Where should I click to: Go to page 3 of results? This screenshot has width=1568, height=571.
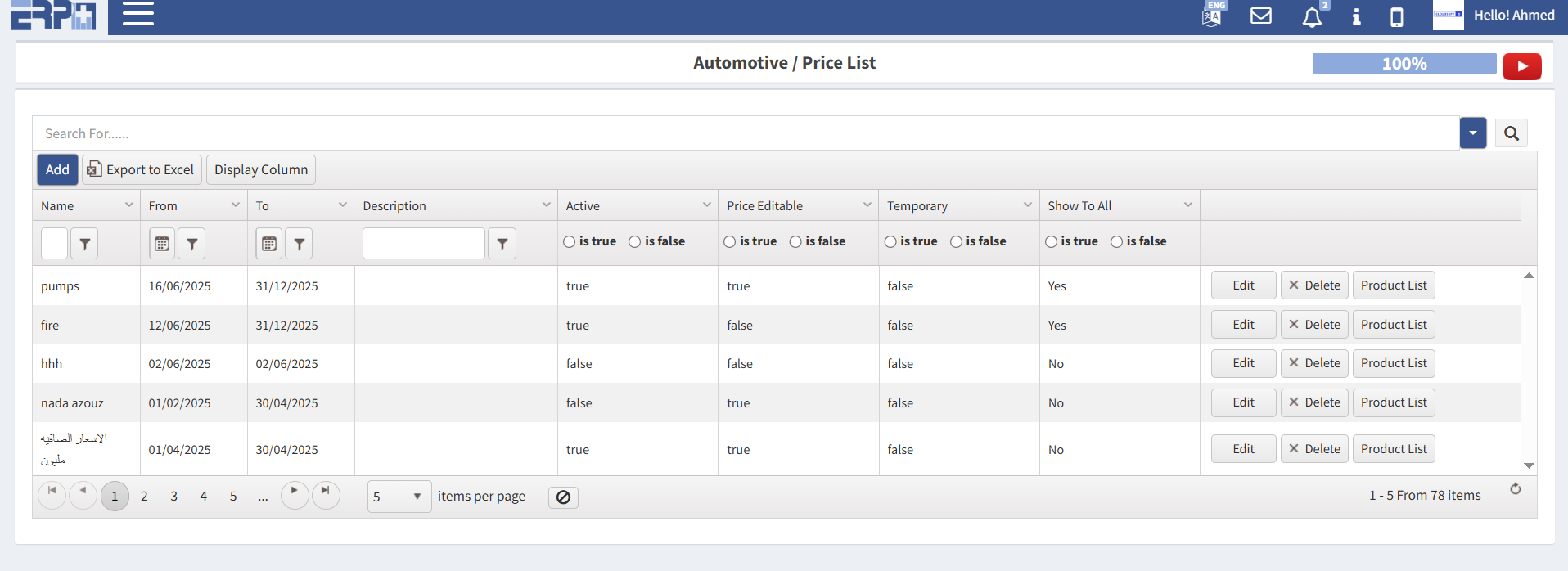(x=173, y=497)
